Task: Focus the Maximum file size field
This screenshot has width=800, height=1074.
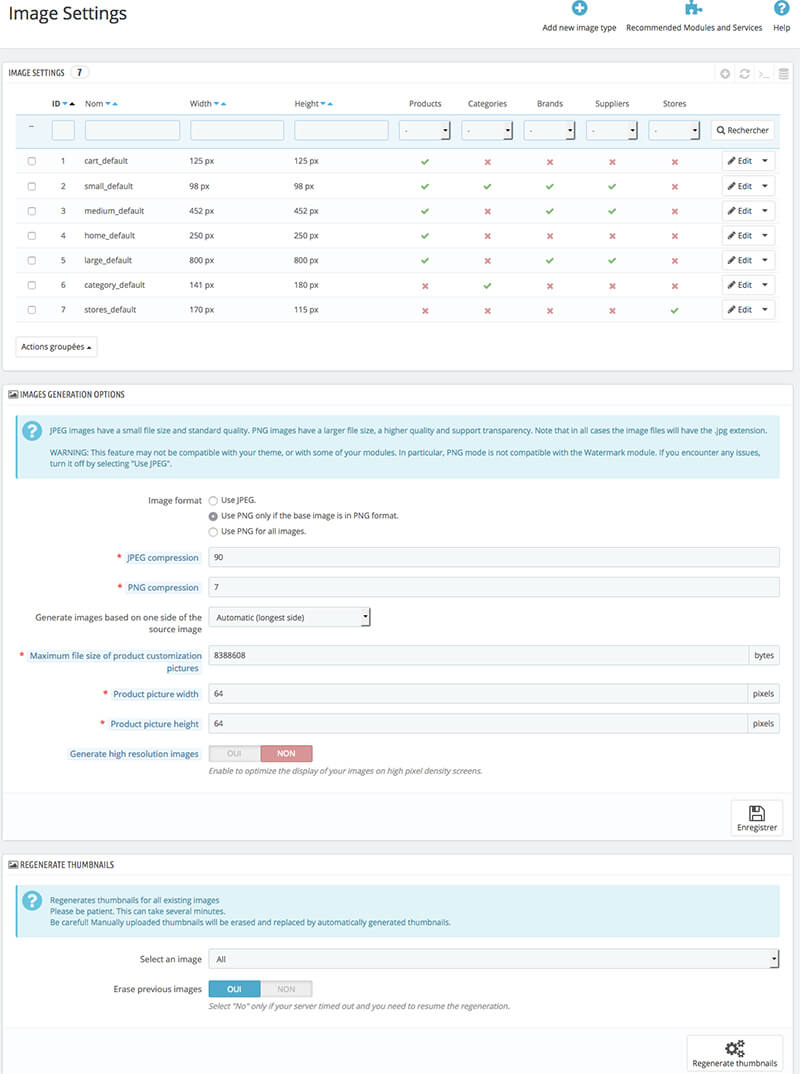Action: click(478, 655)
